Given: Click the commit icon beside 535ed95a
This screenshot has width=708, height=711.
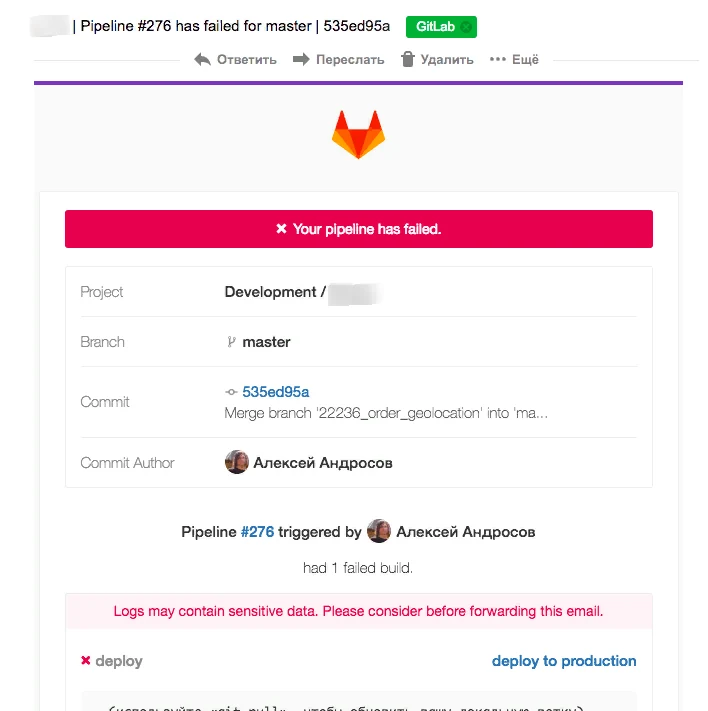Looking at the screenshot, I should 231,392.
